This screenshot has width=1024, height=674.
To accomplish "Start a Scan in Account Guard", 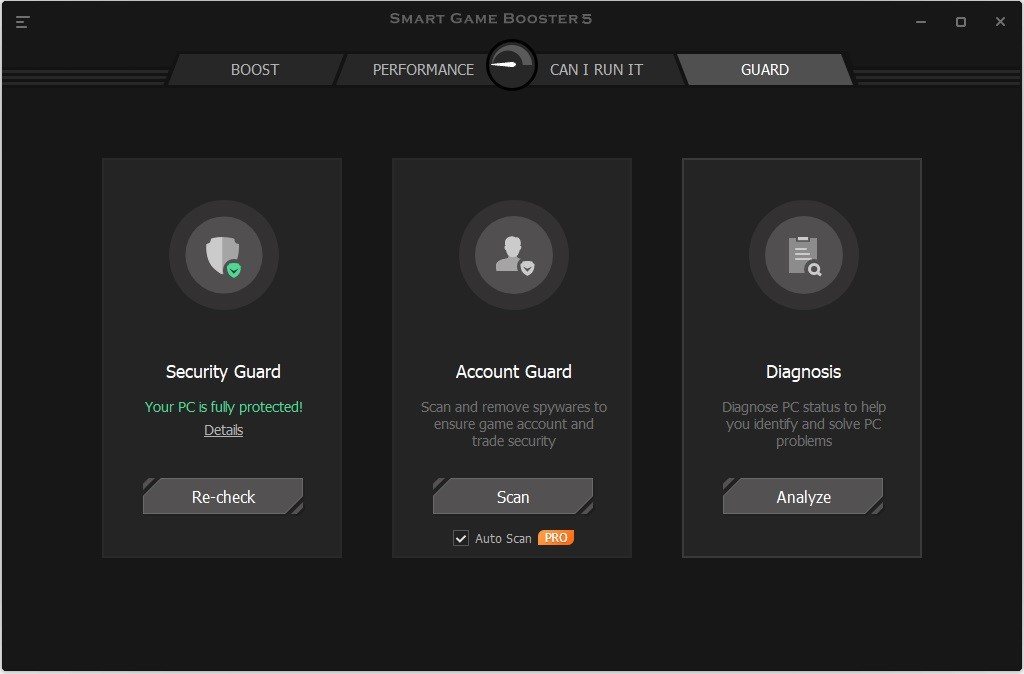I will [513, 496].
